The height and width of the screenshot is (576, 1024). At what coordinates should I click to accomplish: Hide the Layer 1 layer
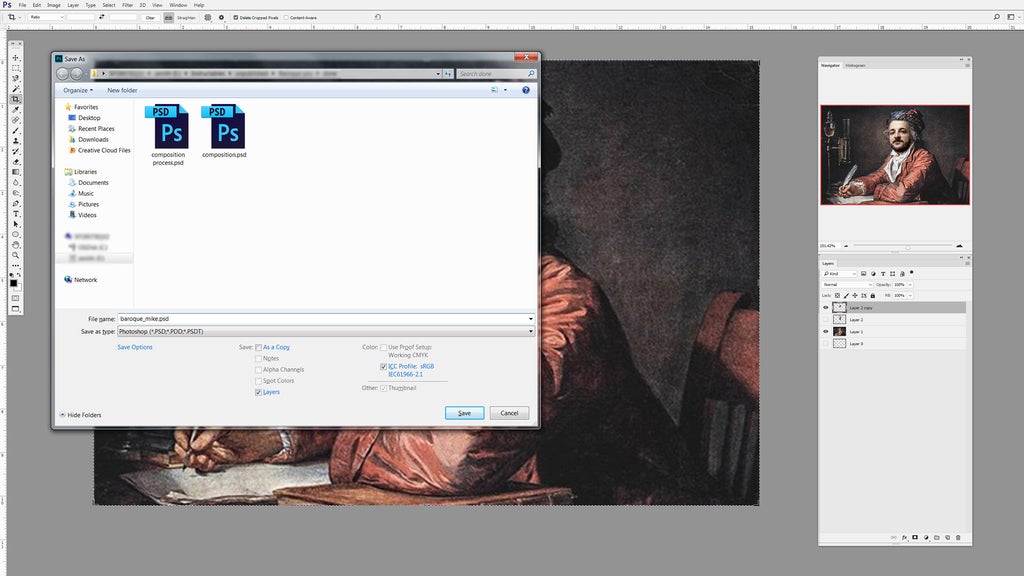[x=825, y=332]
